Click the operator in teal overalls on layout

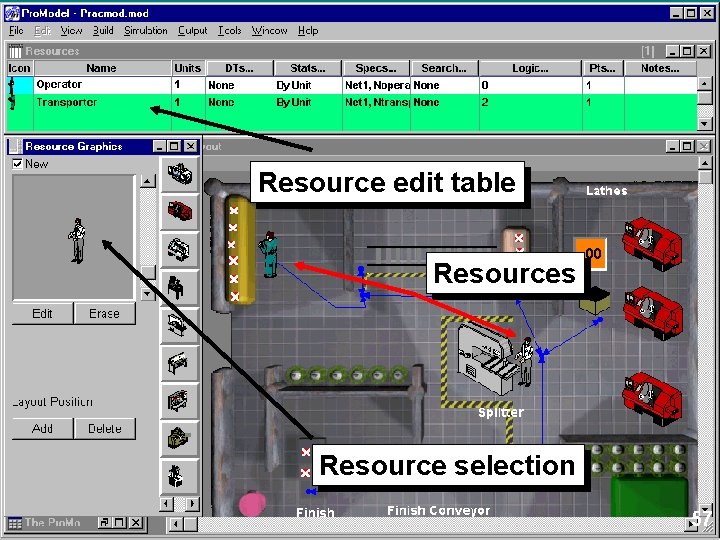(x=269, y=254)
